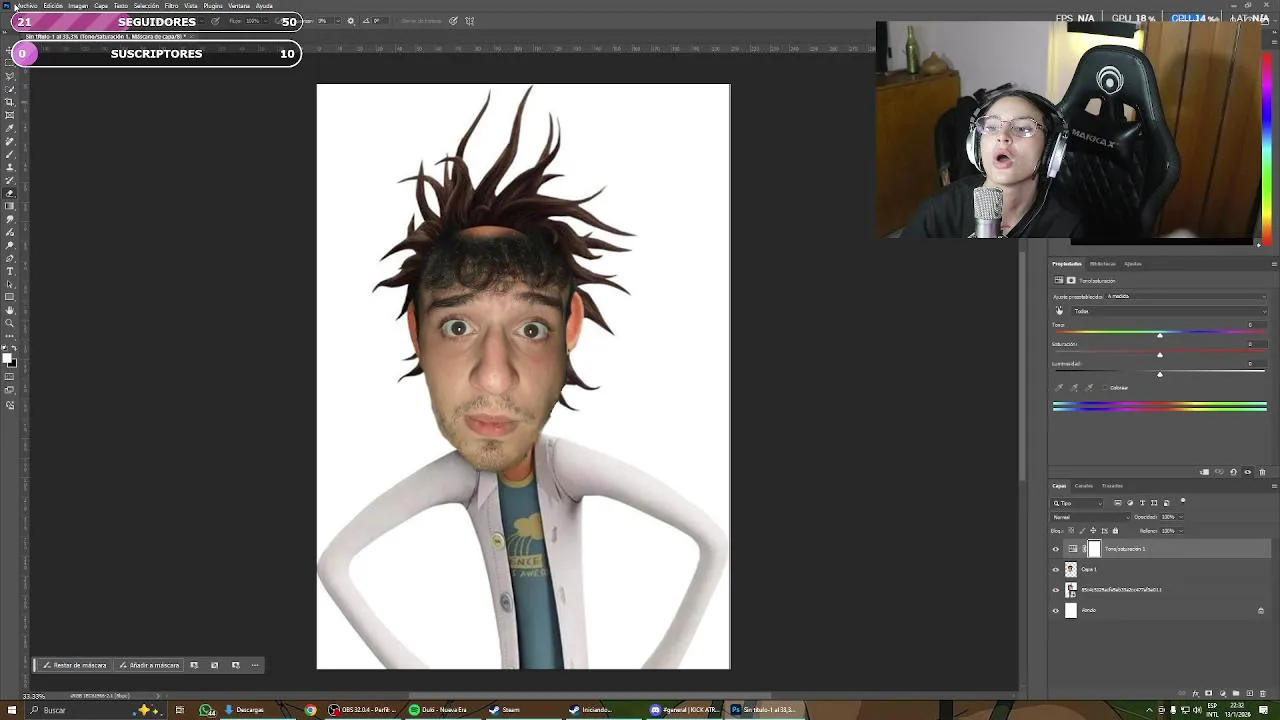This screenshot has height=720, width=1280.
Task: Toggle pixel layer filter in Layers panel
Action: click(x=1118, y=503)
